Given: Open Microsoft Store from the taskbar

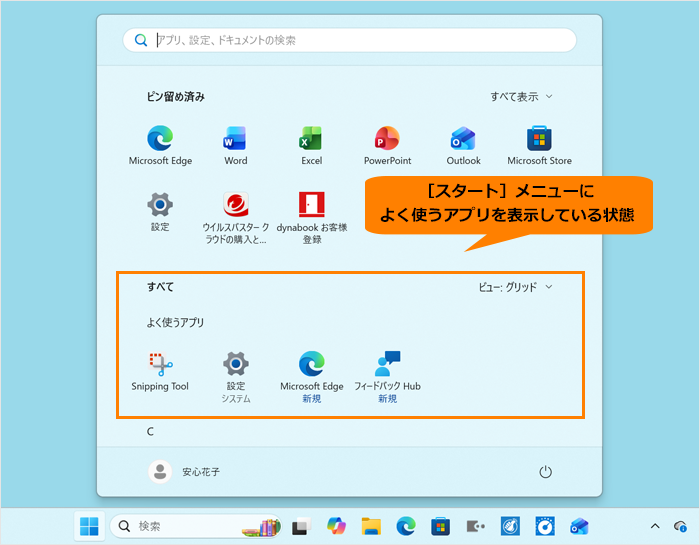Looking at the screenshot, I should click(440, 526).
